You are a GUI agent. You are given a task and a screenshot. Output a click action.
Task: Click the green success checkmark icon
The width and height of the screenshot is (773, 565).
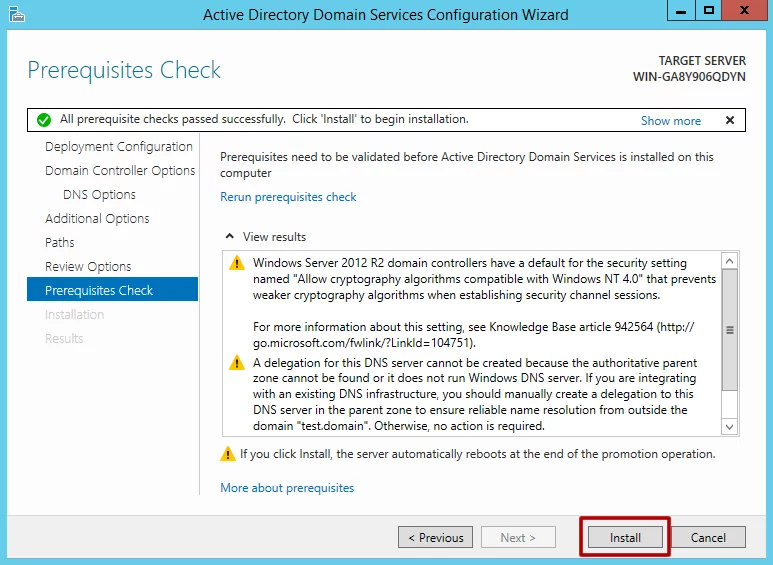pyautogui.click(x=43, y=120)
